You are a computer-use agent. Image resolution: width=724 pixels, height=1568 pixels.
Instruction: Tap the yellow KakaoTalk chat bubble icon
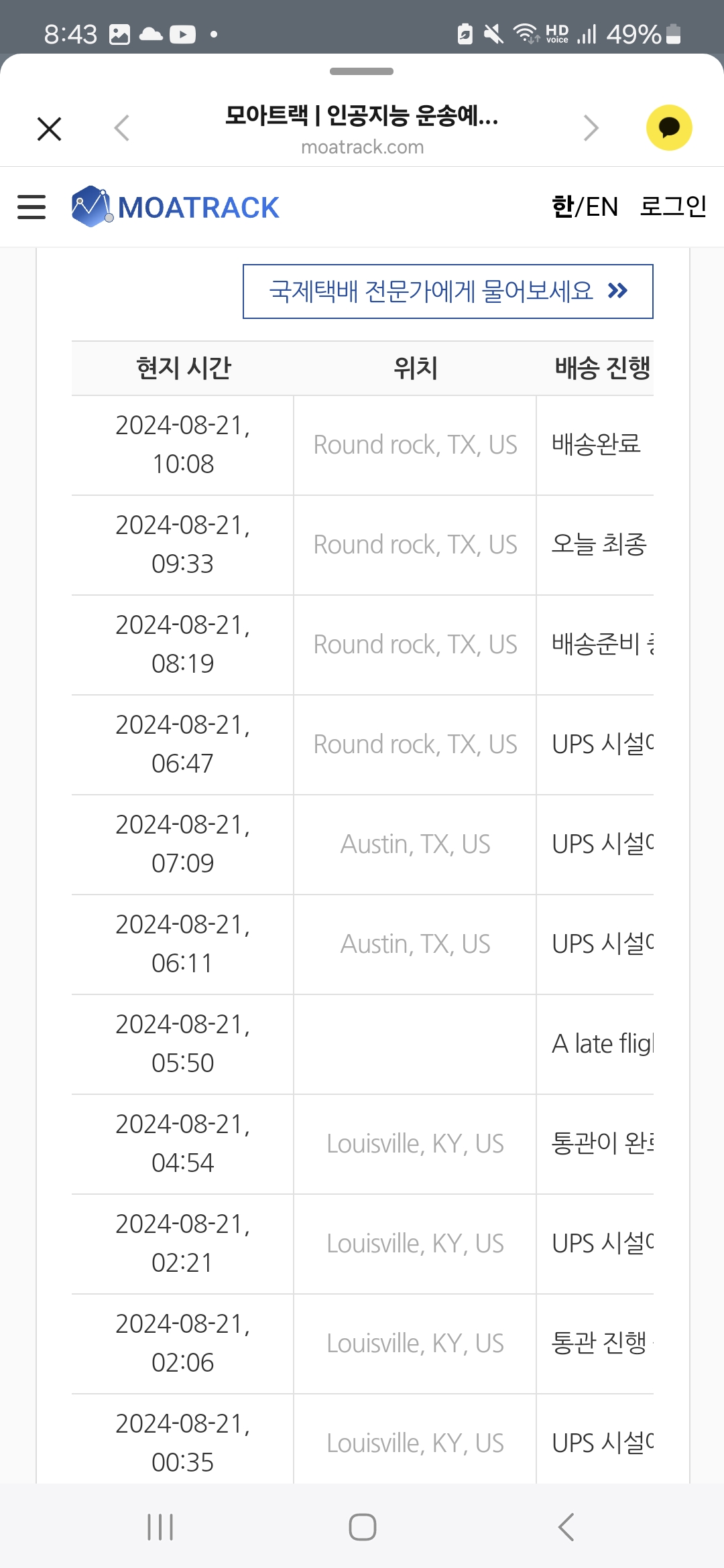pyautogui.click(x=668, y=128)
